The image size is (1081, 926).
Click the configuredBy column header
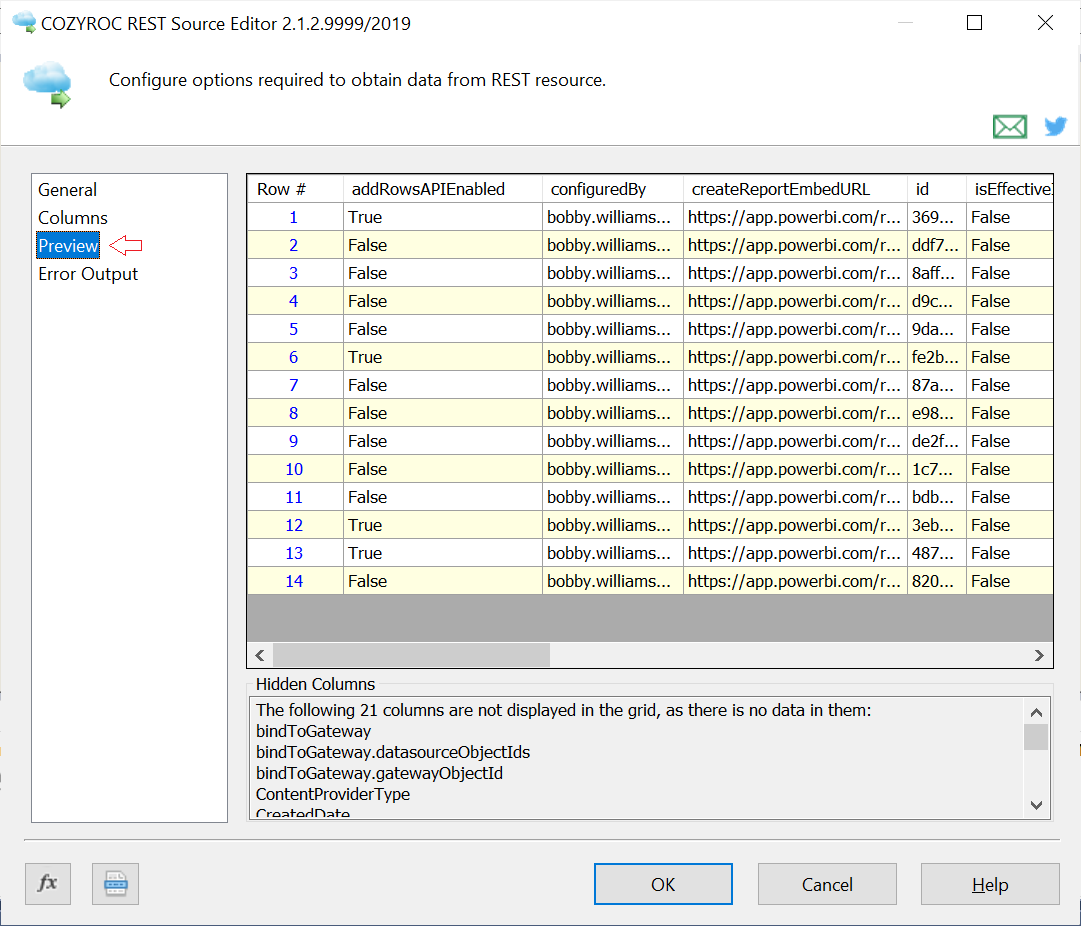pyautogui.click(x=612, y=189)
